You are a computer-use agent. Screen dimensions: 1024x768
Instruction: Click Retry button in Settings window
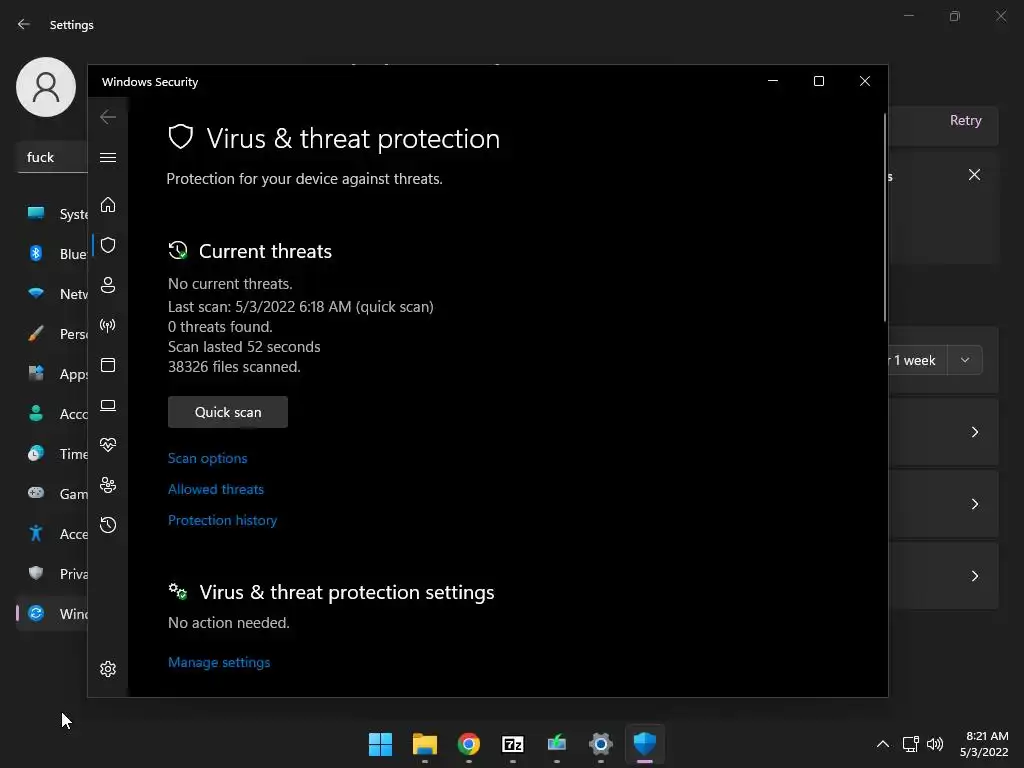point(965,121)
